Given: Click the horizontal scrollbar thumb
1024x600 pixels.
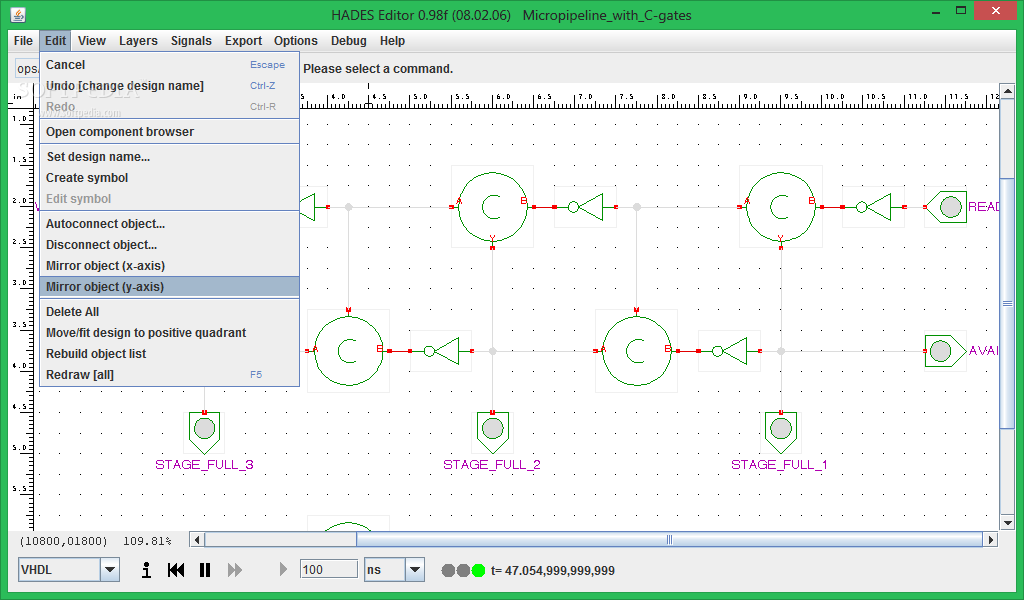Looking at the screenshot, I should click(669, 539).
